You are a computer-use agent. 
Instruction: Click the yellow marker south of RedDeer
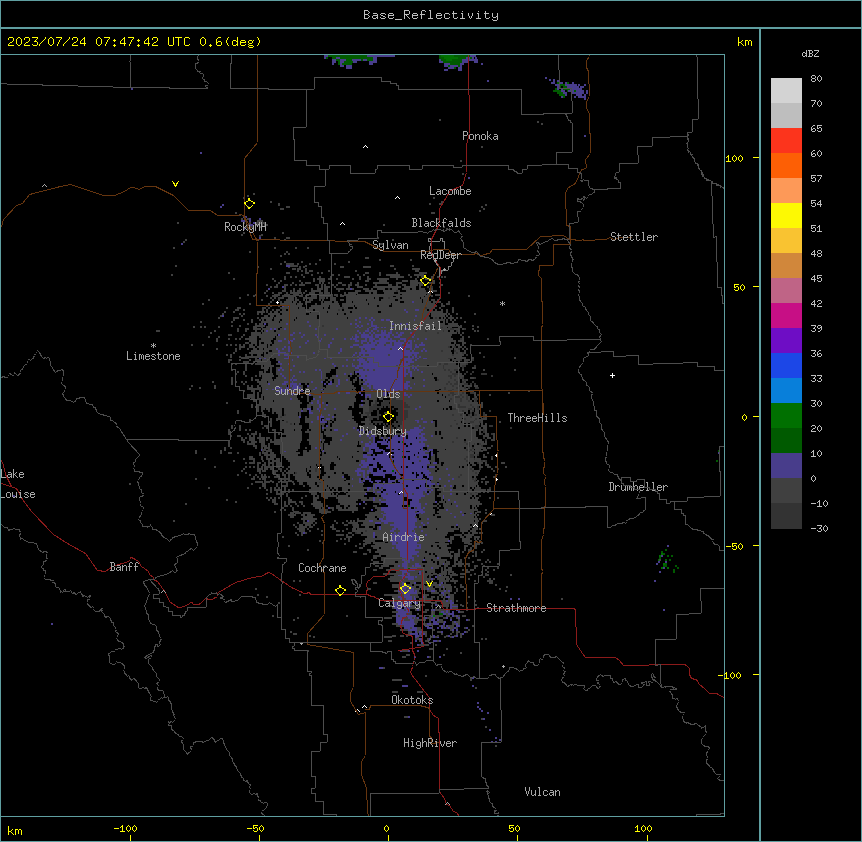(x=426, y=281)
